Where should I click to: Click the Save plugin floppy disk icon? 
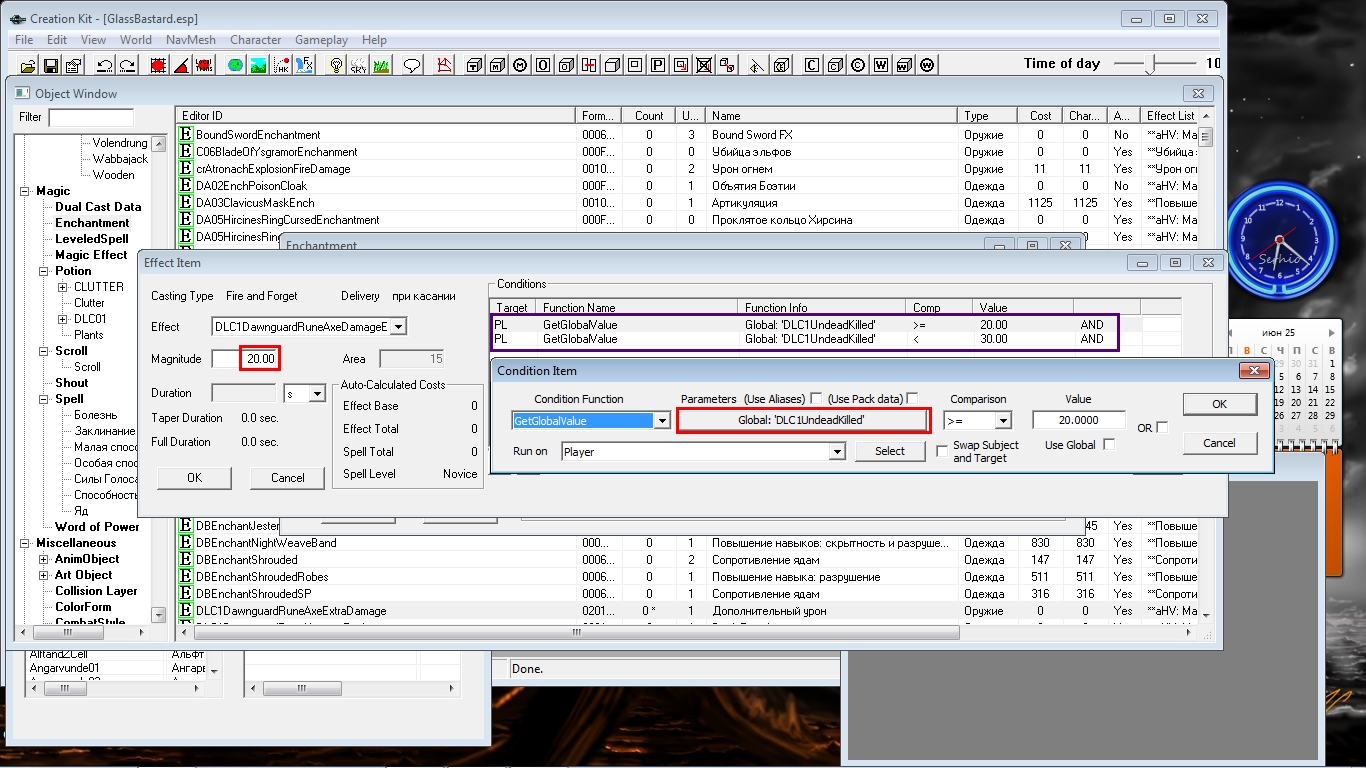[x=50, y=66]
